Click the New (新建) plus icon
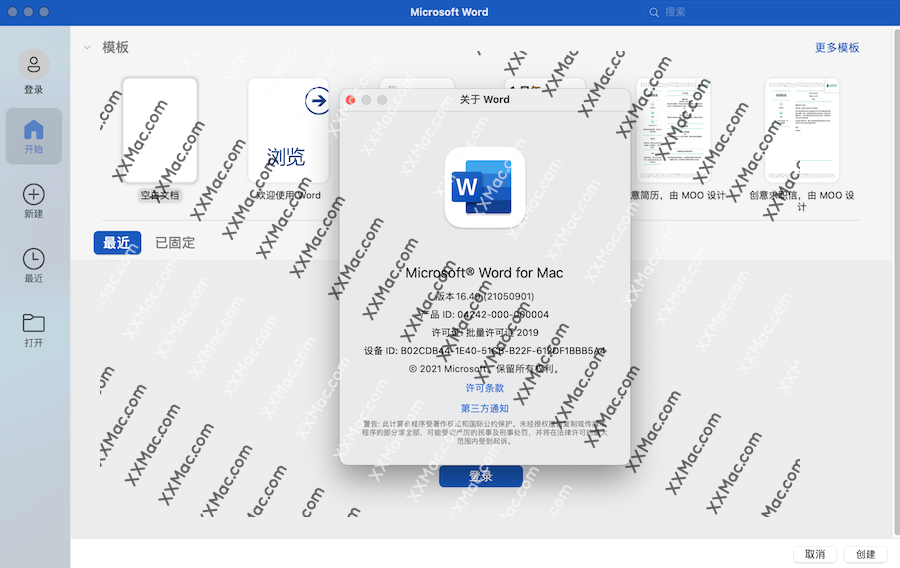 click(x=34, y=194)
